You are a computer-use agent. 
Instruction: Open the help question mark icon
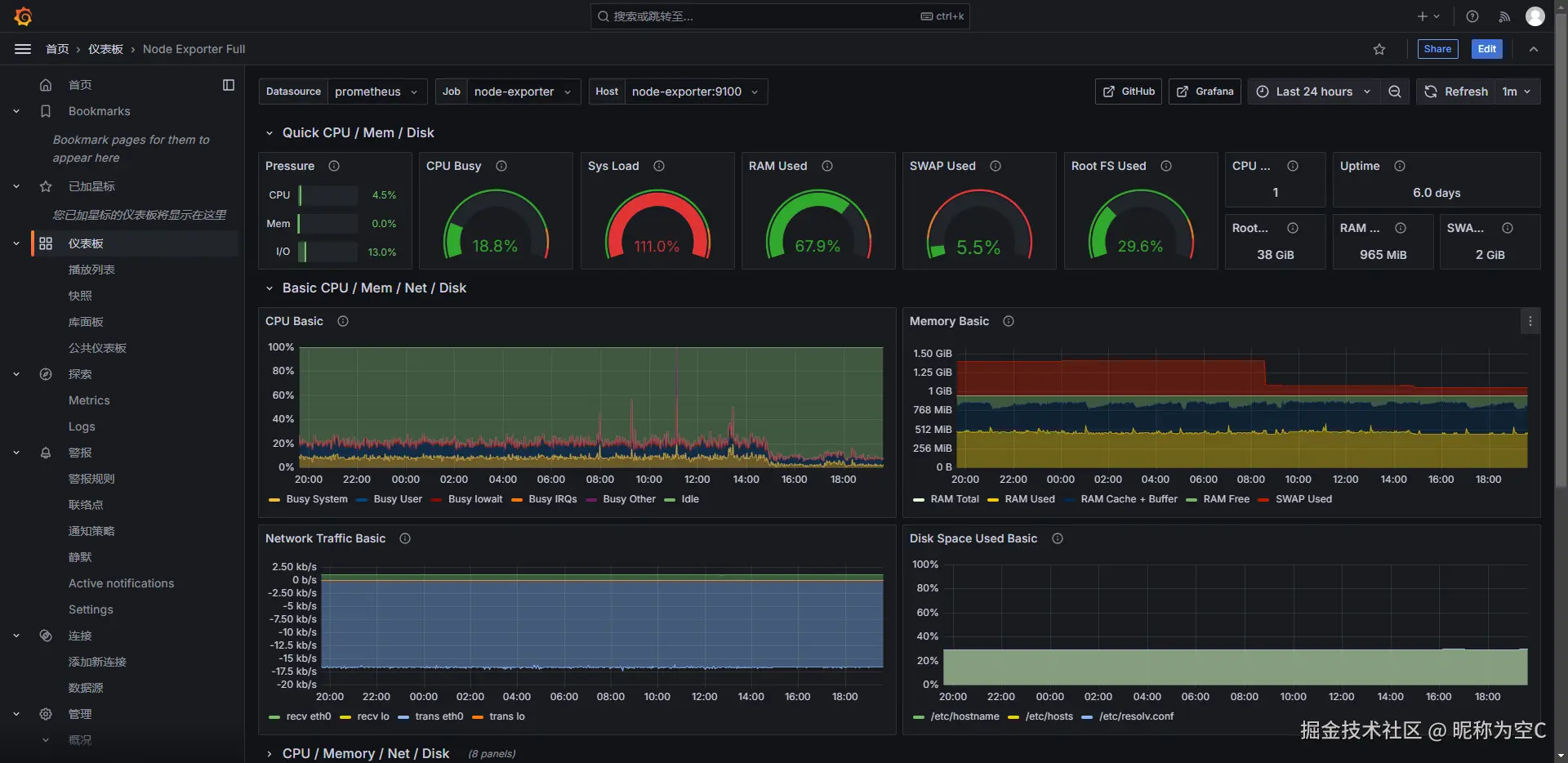(1472, 16)
